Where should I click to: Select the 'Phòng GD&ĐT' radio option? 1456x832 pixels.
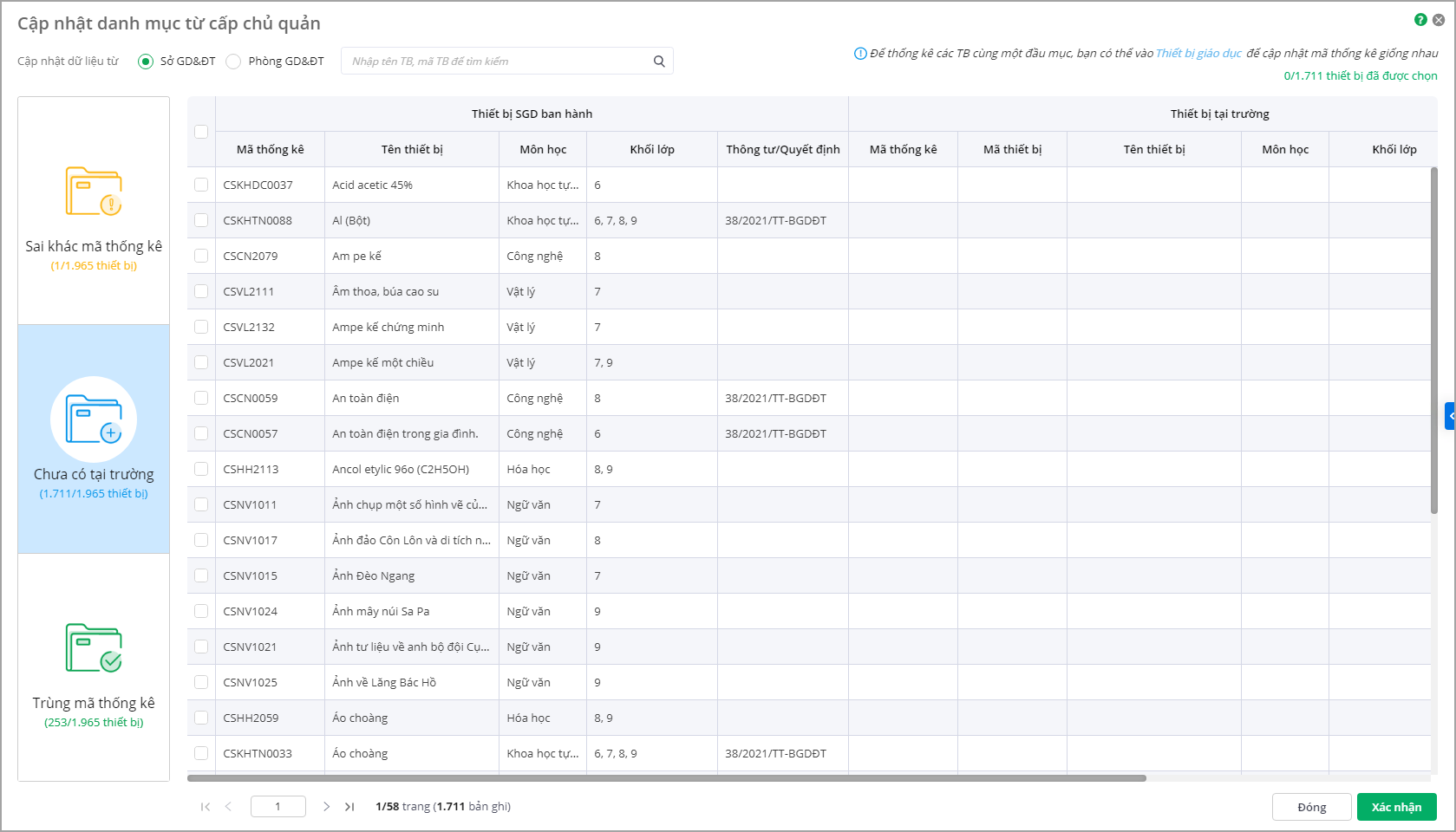coord(233,62)
